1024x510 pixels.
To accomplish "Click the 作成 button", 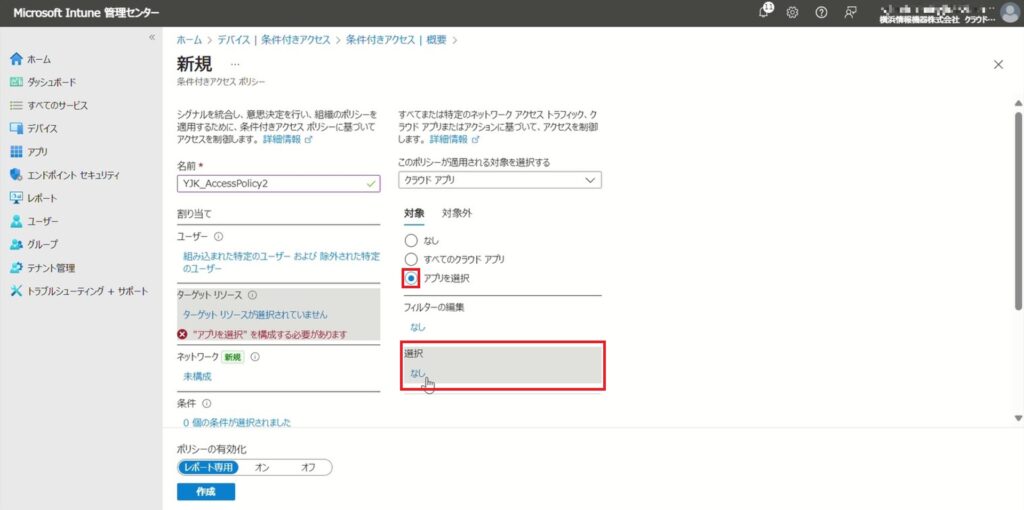I will click(x=206, y=492).
